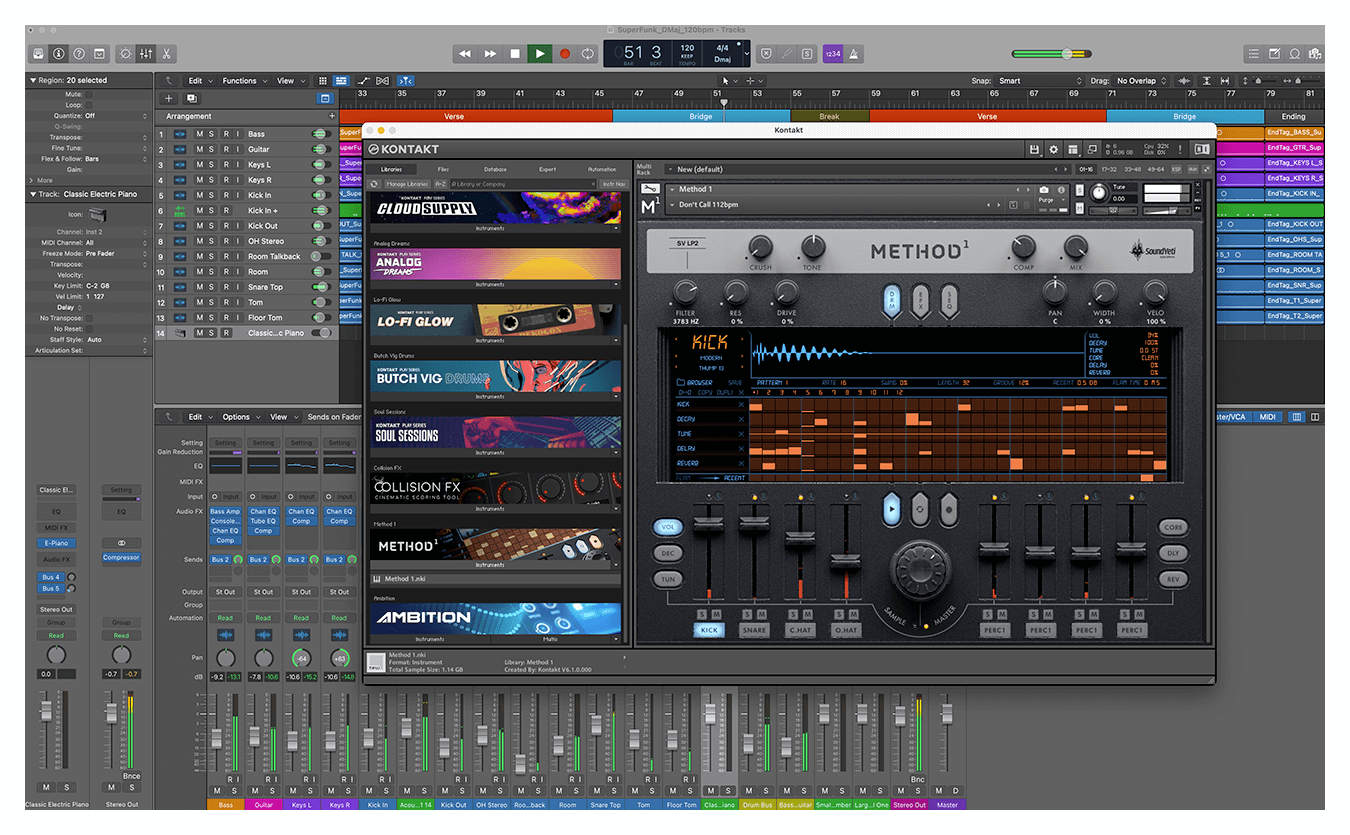The image size is (1350, 835).
Task: Click Manage Libraries button in Kontakt
Action: point(407,184)
